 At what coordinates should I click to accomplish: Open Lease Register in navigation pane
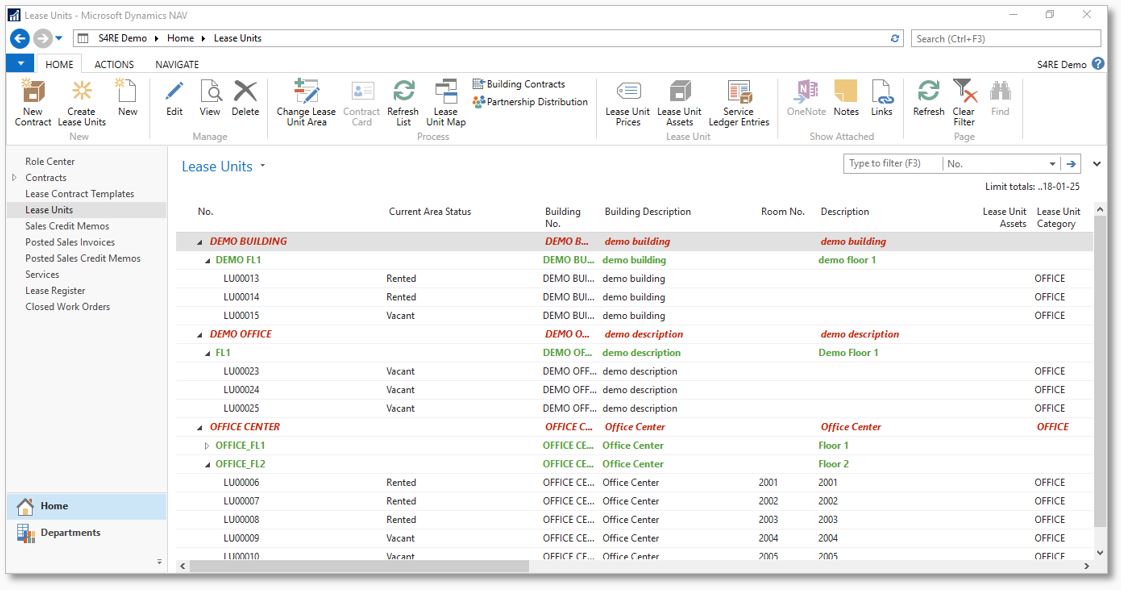(x=55, y=290)
